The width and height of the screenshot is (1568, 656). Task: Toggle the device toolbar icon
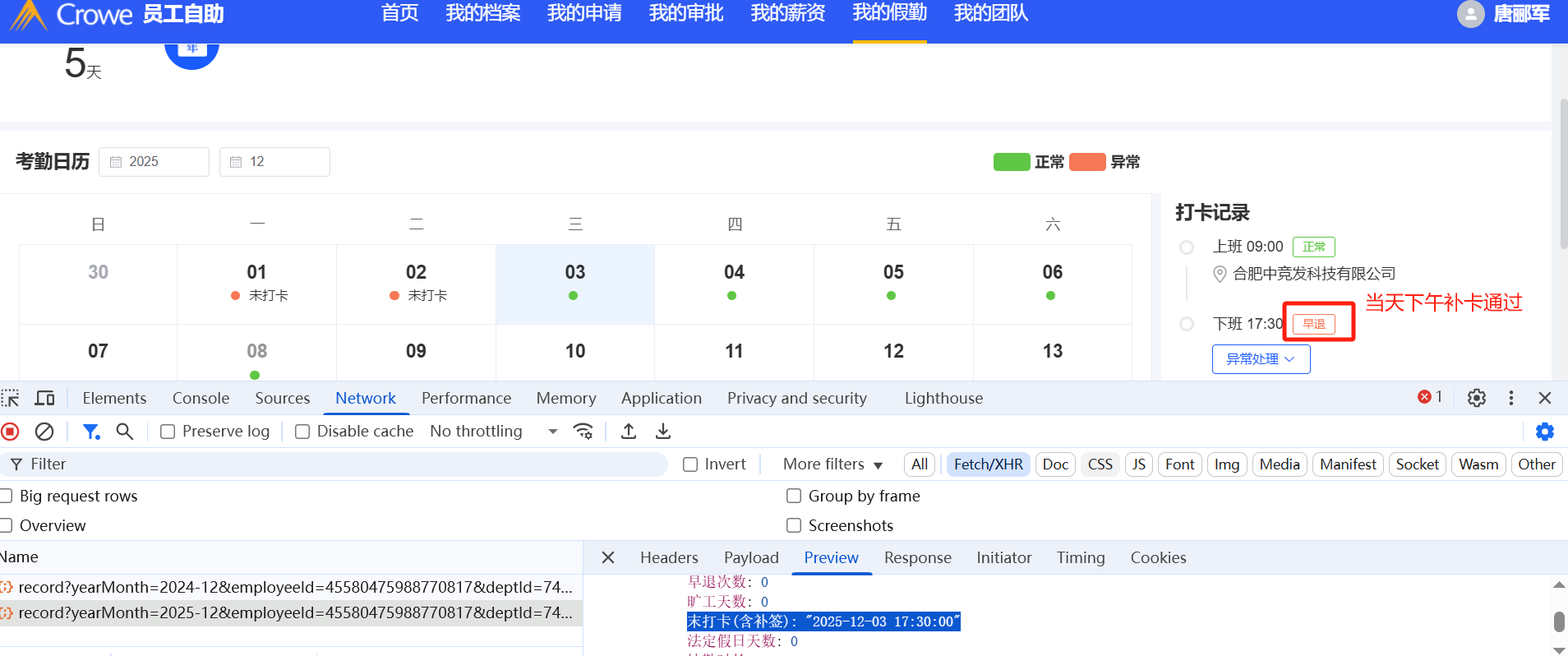pos(44,399)
